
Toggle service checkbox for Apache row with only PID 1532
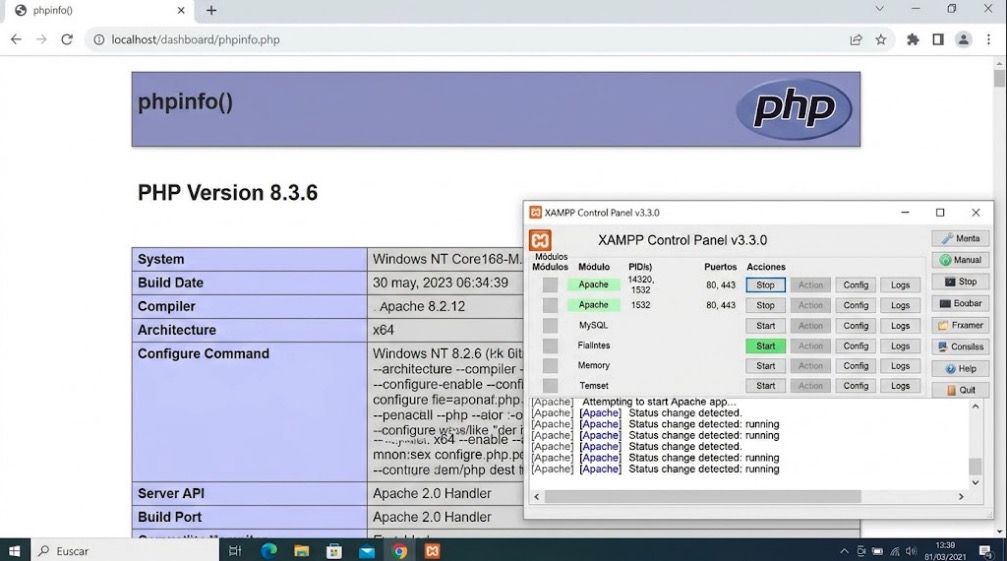click(550, 306)
